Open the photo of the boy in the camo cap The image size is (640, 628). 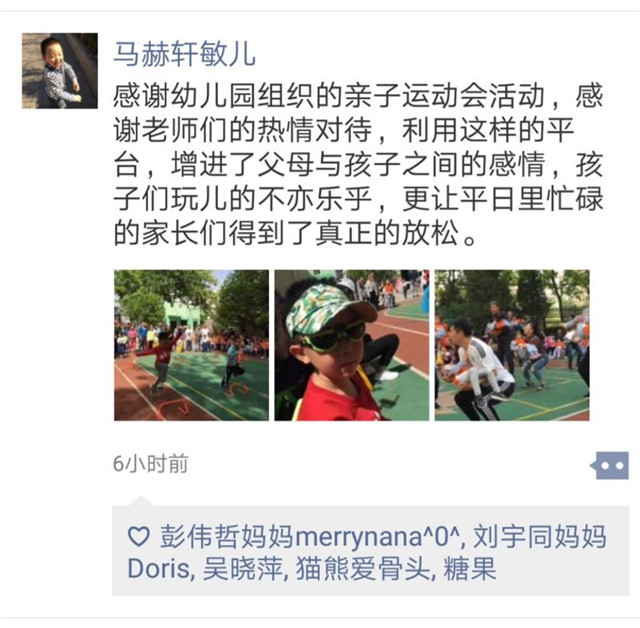352,345
